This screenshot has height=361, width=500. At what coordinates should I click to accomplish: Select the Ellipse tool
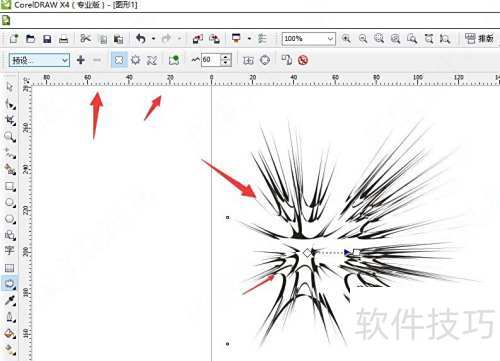(10, 202)
